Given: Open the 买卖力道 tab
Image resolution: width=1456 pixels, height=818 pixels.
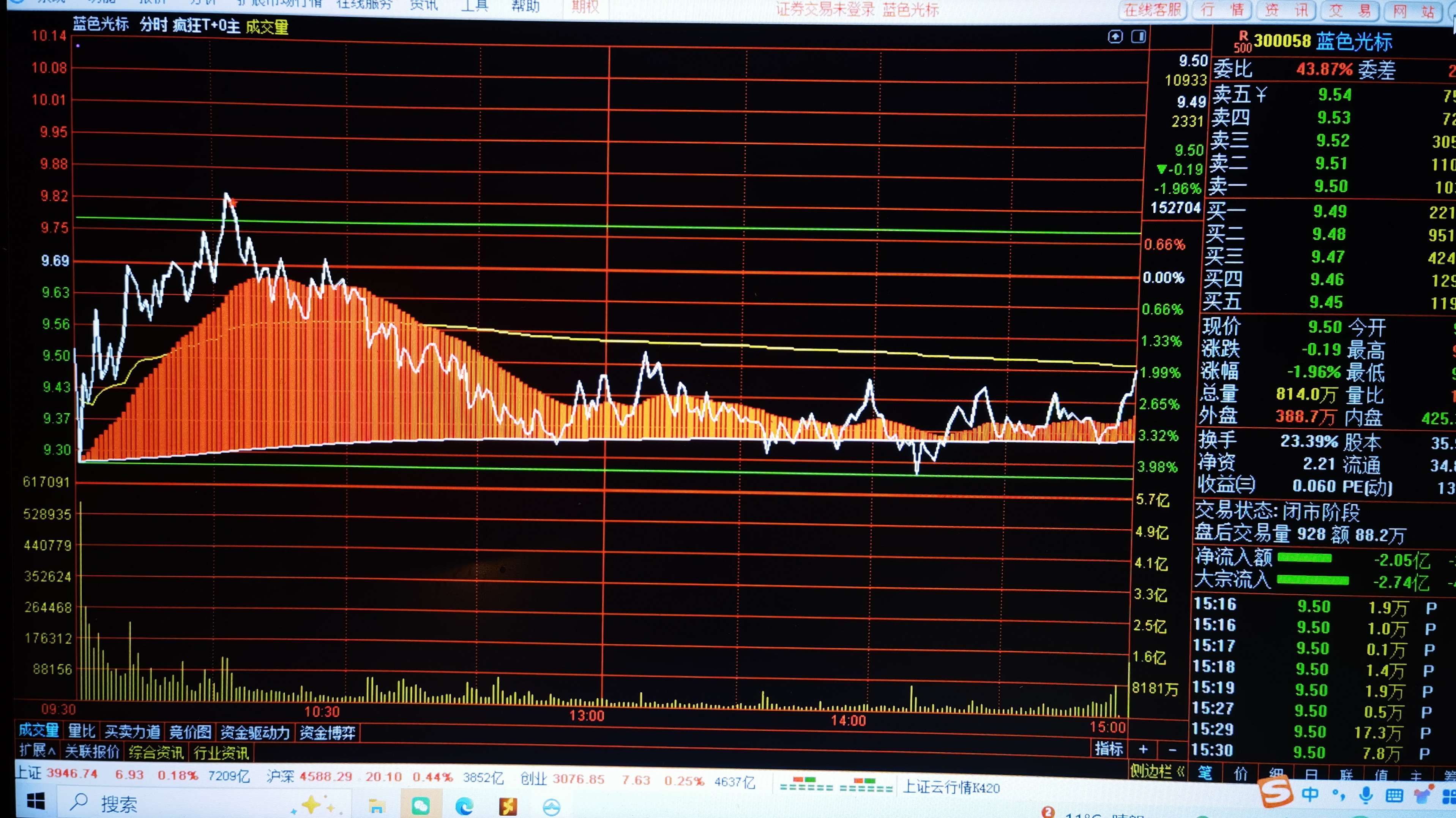Looking at the screenshot, I should 132,731.
